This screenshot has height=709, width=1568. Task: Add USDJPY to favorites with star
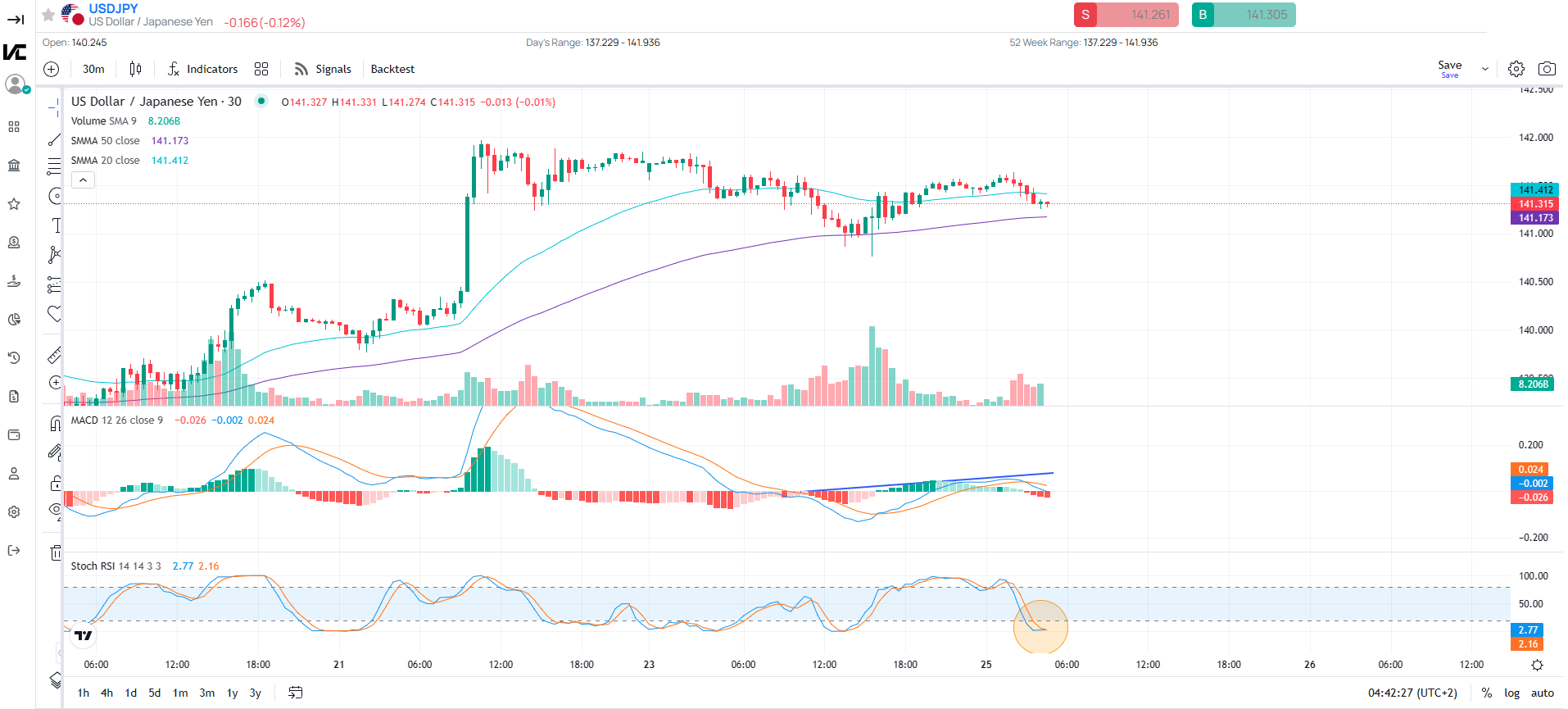[48, 15]
